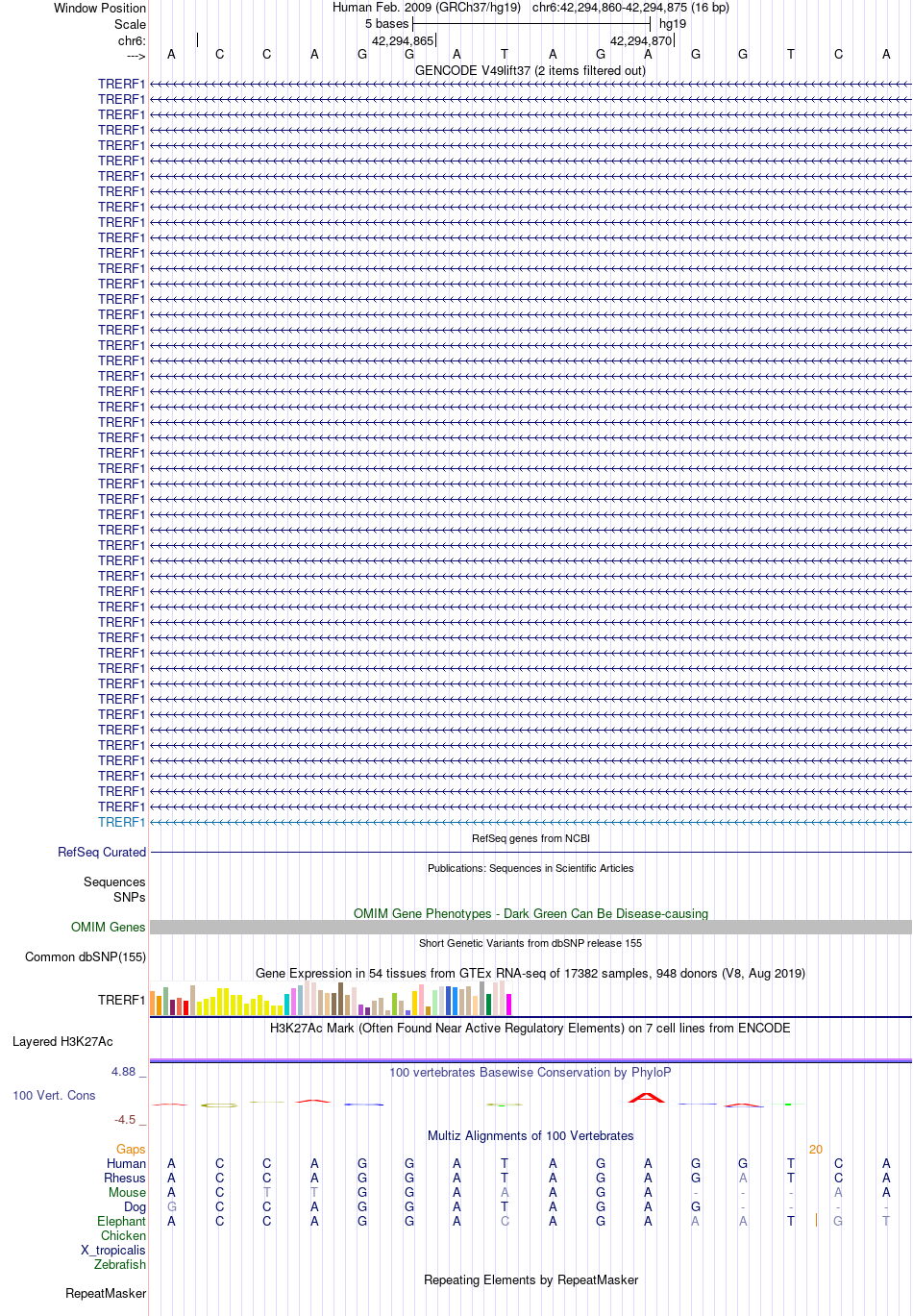The width and height of the screenshot is (913, 1316).
Task: Select the Elephant alignment row label
Action: tap(122, 1221)
